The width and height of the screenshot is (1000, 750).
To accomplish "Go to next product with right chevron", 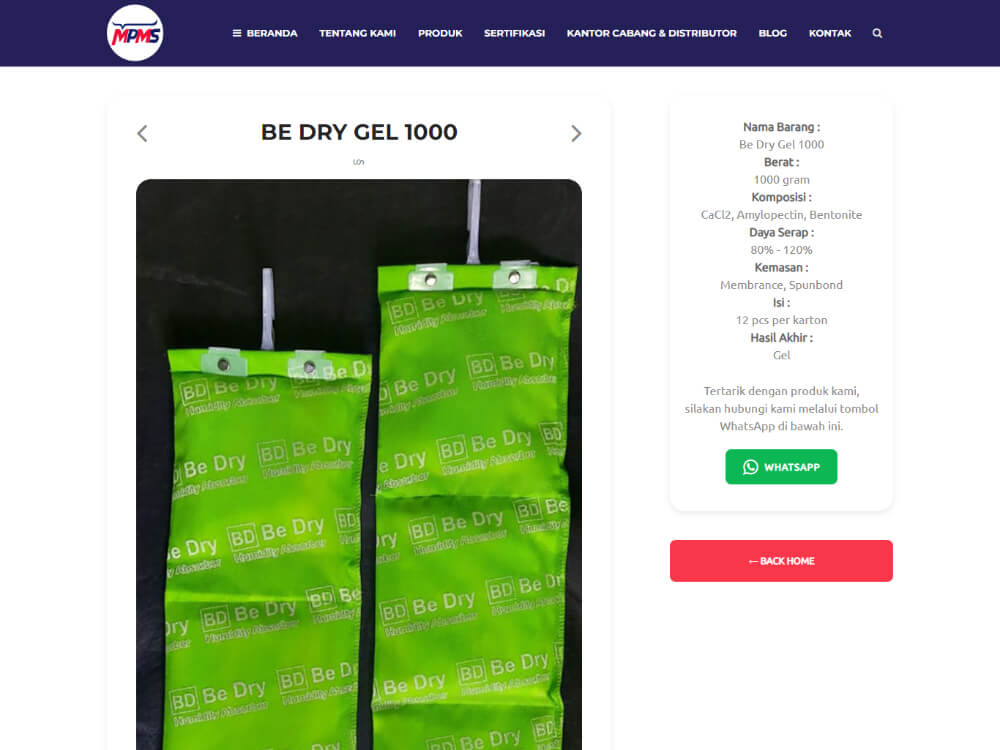I will click(576, 133).
